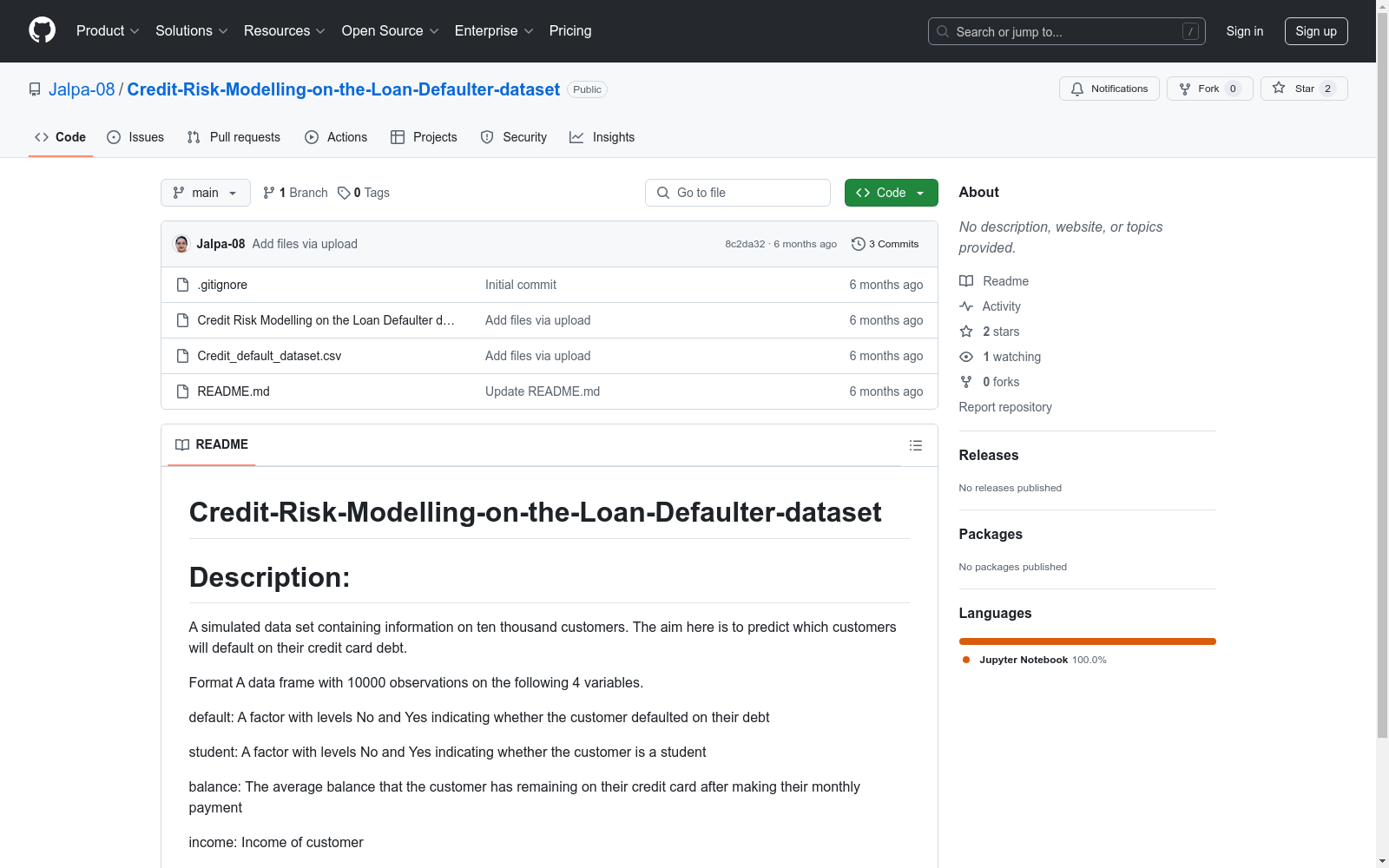Click the book icon in README tab
Image resolution: width=1389 pixels, height=868 pixels.
coord(182,444)
